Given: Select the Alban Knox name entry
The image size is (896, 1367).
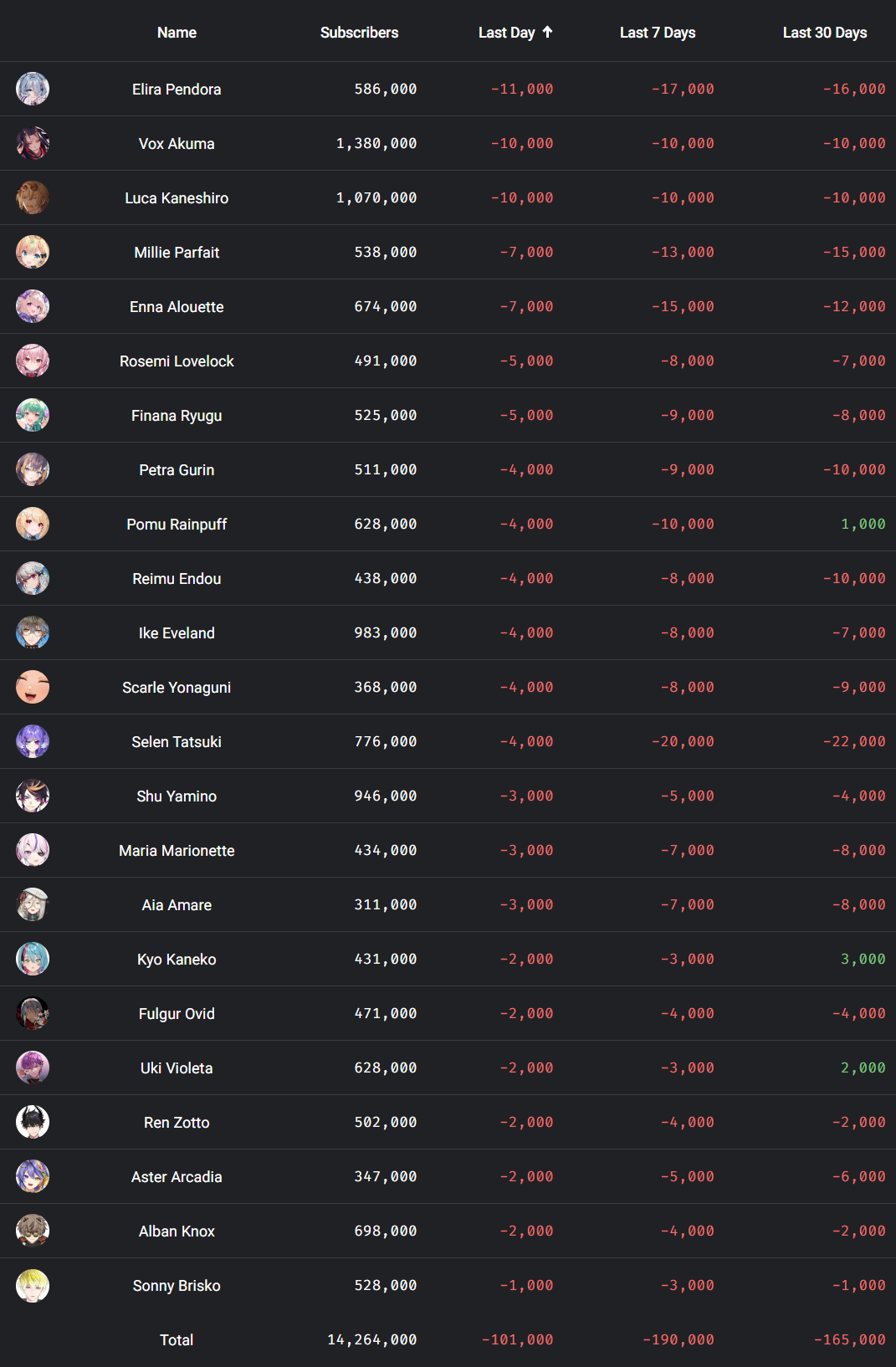Looking at the screenshot, I should point(177,1231).
